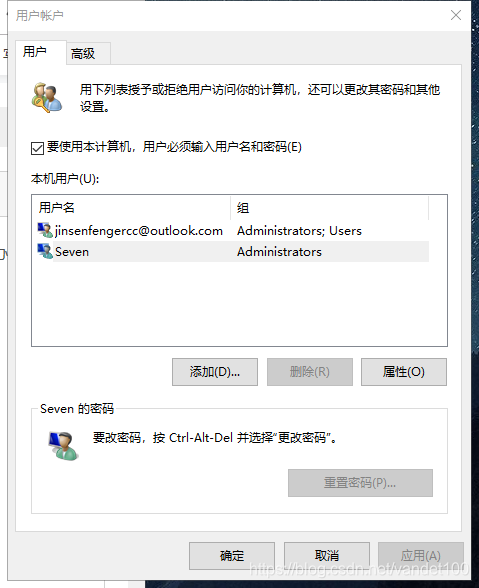Toggle the 用户必须输入用户名和密码 checkbox
The height and width of the screenshot is (588, 479).
[x=38, y=148]
